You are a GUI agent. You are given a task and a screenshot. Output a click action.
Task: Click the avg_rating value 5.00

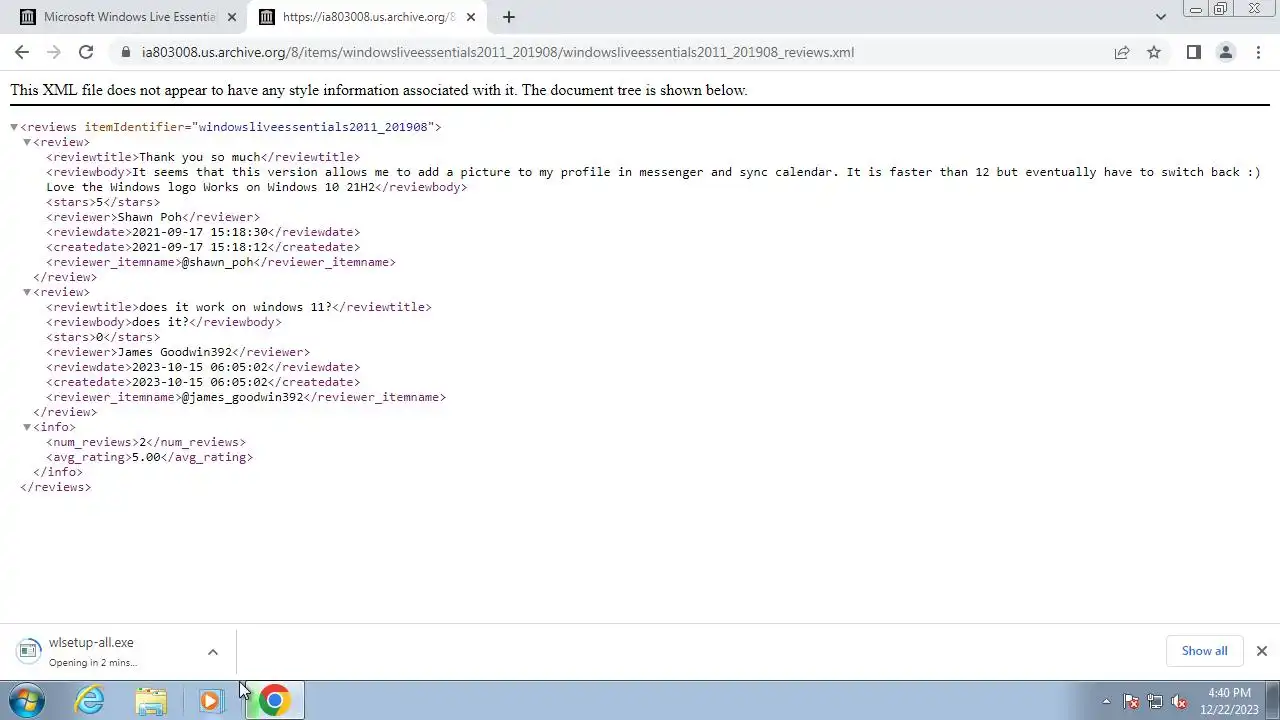tap(146, 457)
